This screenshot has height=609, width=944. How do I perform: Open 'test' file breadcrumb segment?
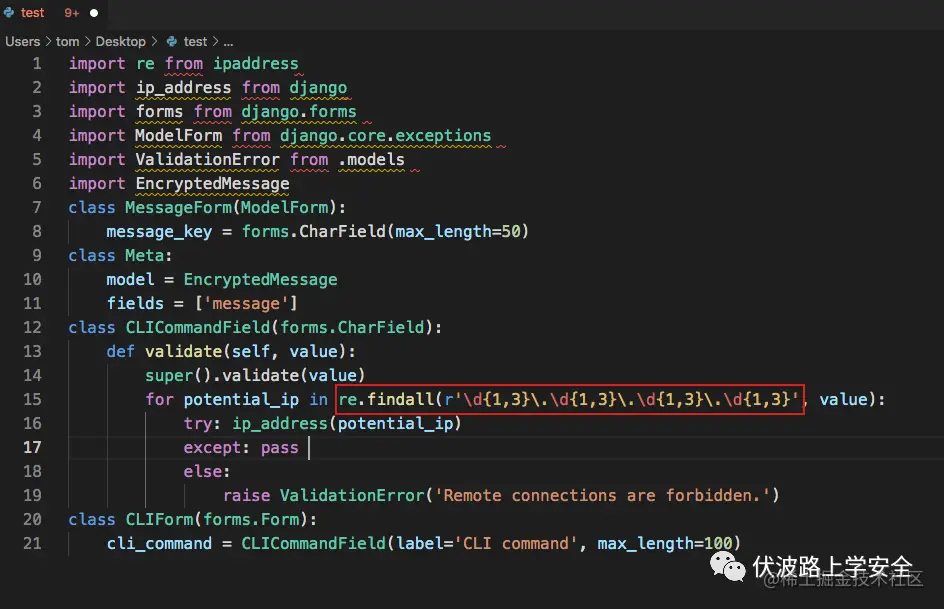[195, 42]
